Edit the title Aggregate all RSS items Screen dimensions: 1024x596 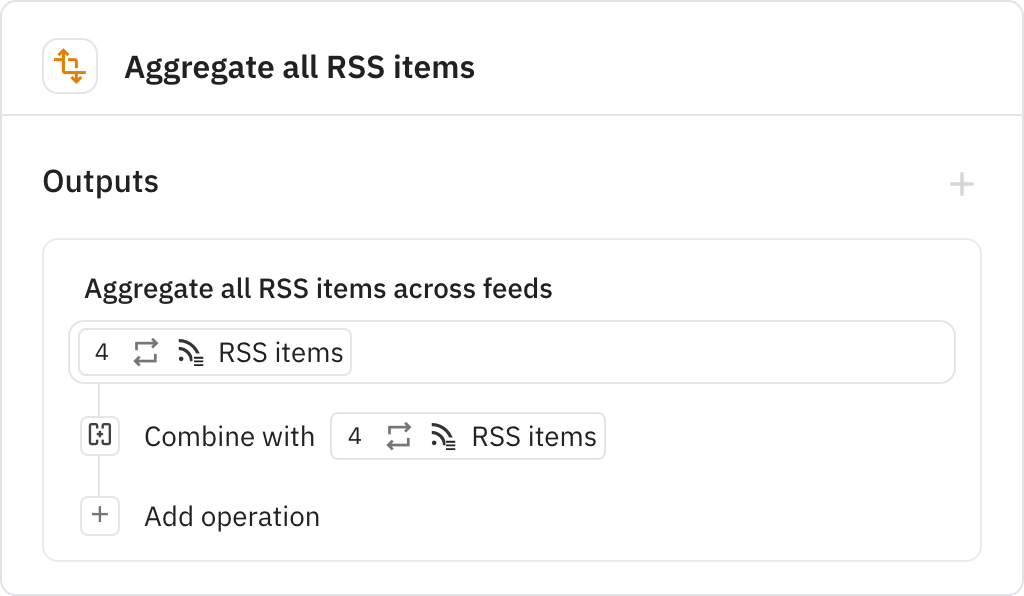click(299, 67)
